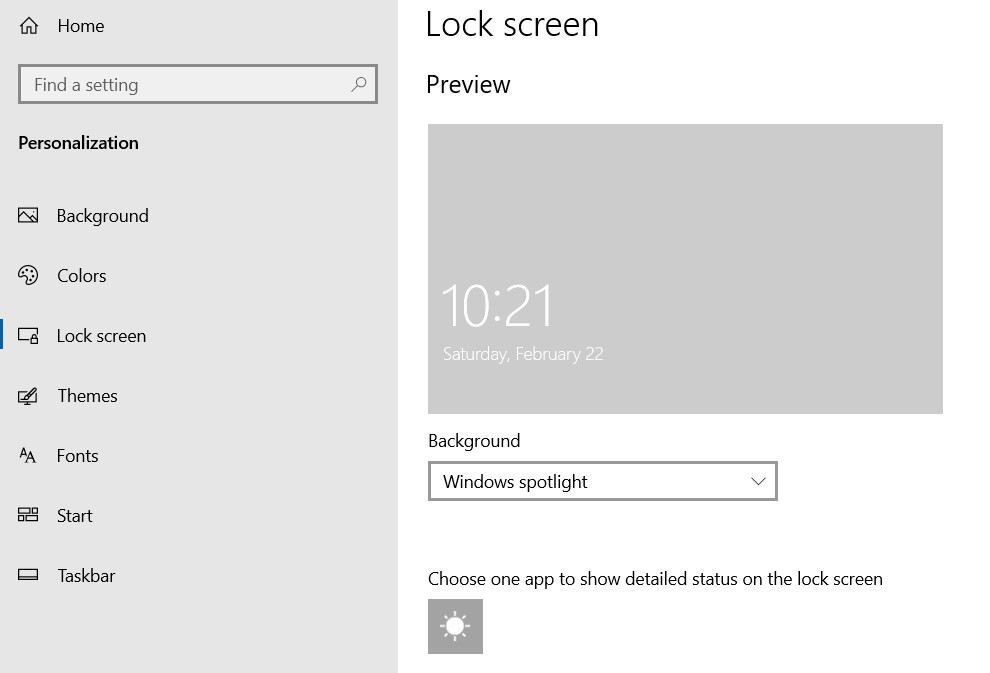Select the Taskbar icon in sidebar
The width and height of the screenshot is (990, 673).
tap(30, 575)
